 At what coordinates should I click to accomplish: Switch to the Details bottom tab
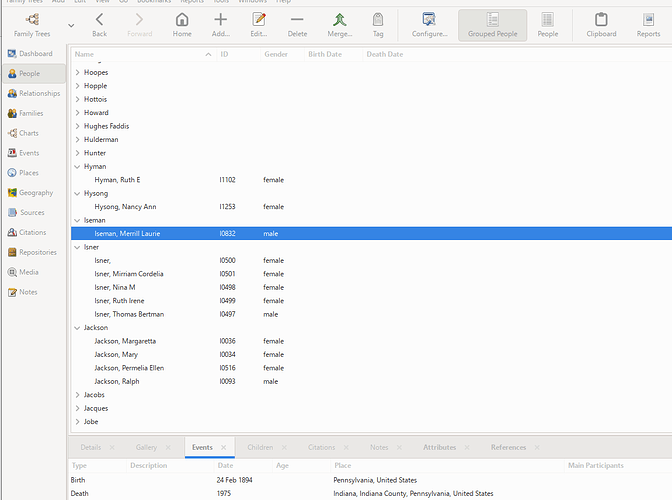pos(91,447)
